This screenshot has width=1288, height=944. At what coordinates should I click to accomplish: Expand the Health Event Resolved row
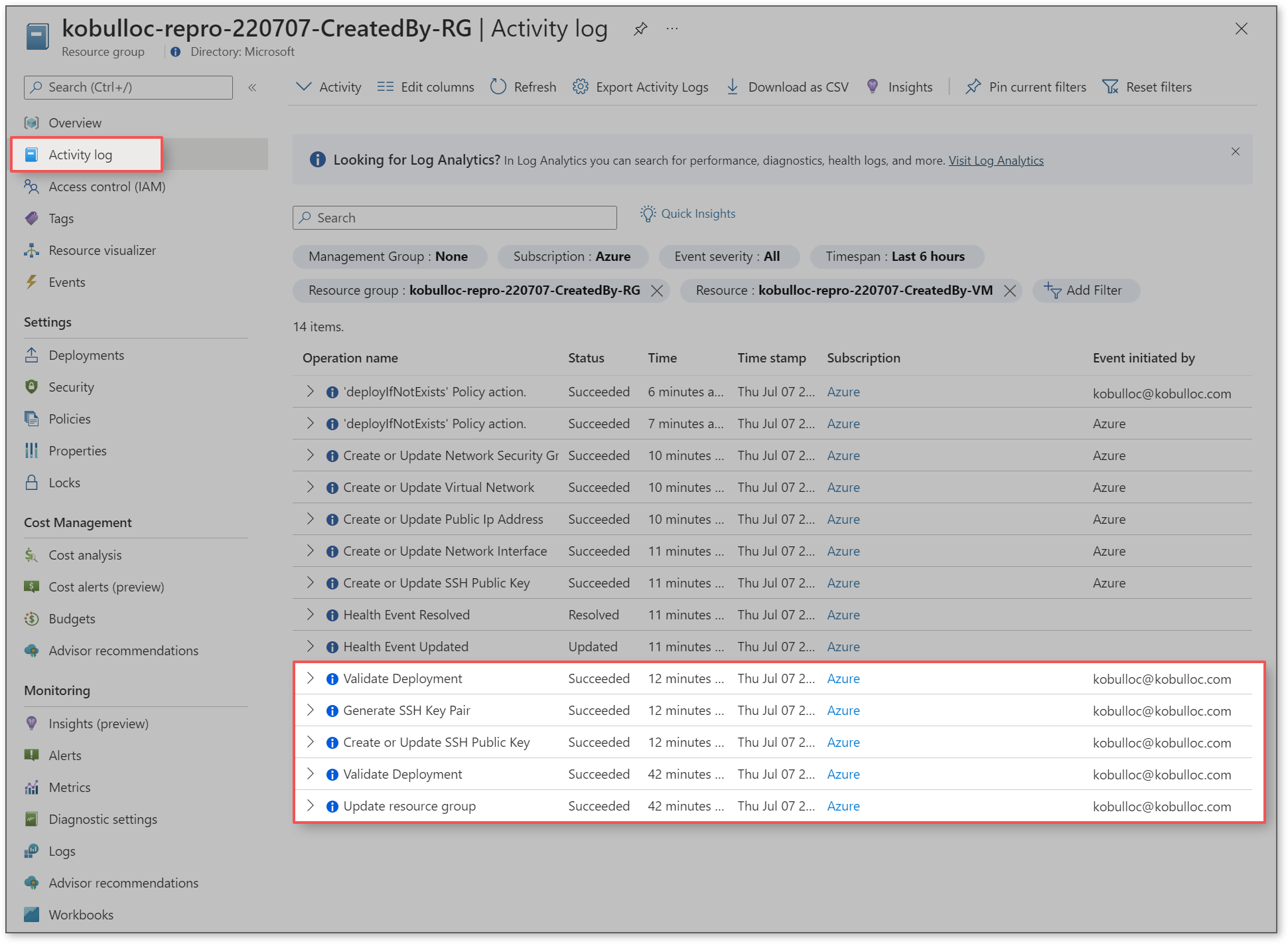310,615
